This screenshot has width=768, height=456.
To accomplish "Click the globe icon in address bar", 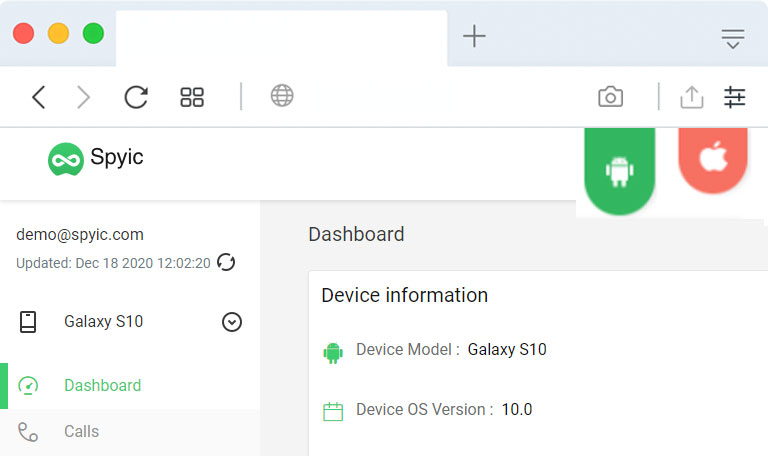I will click(x=282, y=96).
